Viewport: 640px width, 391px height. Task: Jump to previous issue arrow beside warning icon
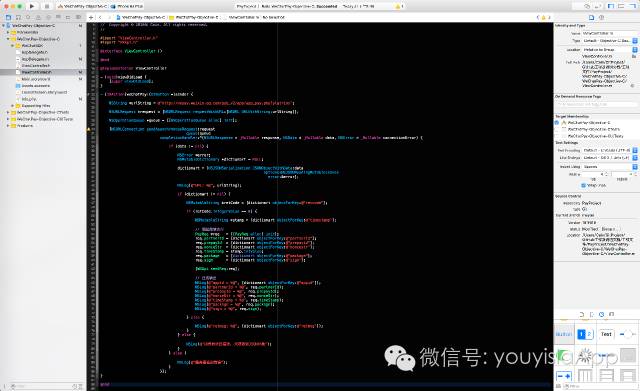click(x=538, y=17)
